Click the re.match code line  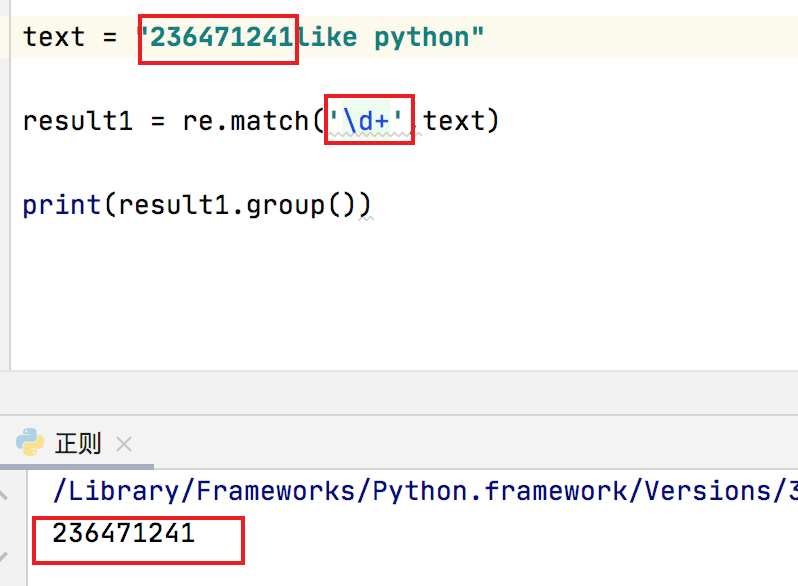click(261, 121)
